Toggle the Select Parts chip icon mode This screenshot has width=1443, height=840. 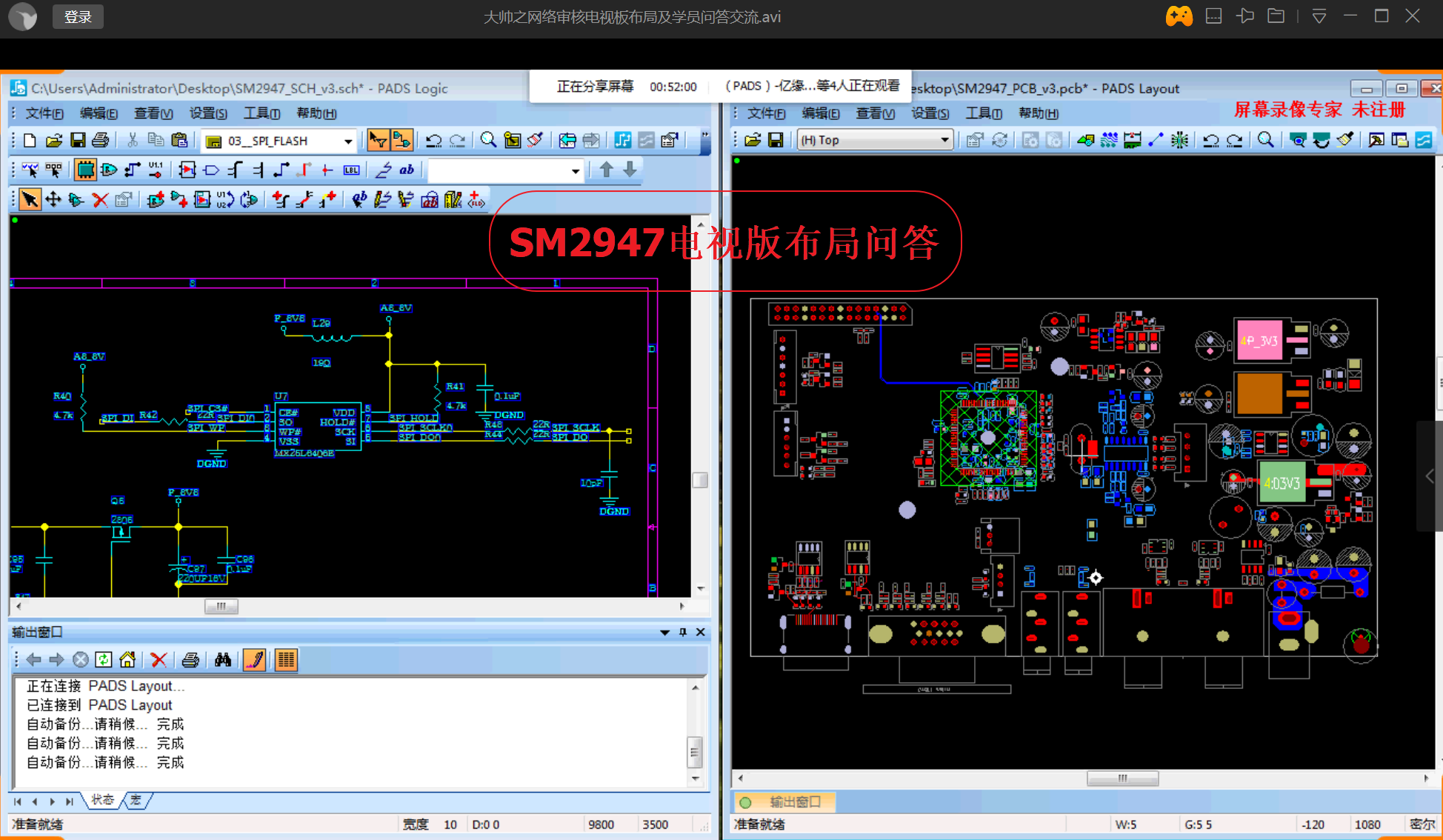click(x=86, y=170)
